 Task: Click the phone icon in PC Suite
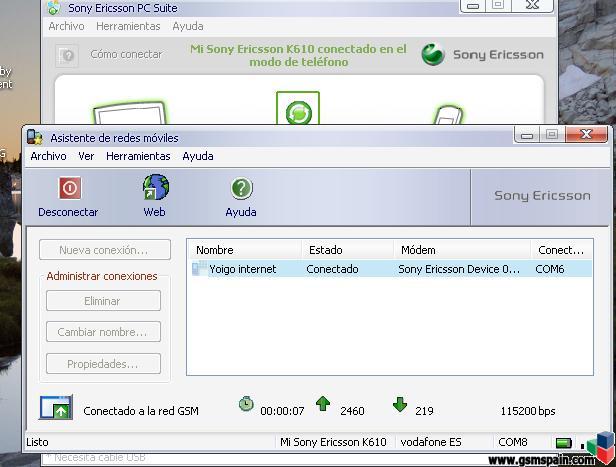point(447,115)
